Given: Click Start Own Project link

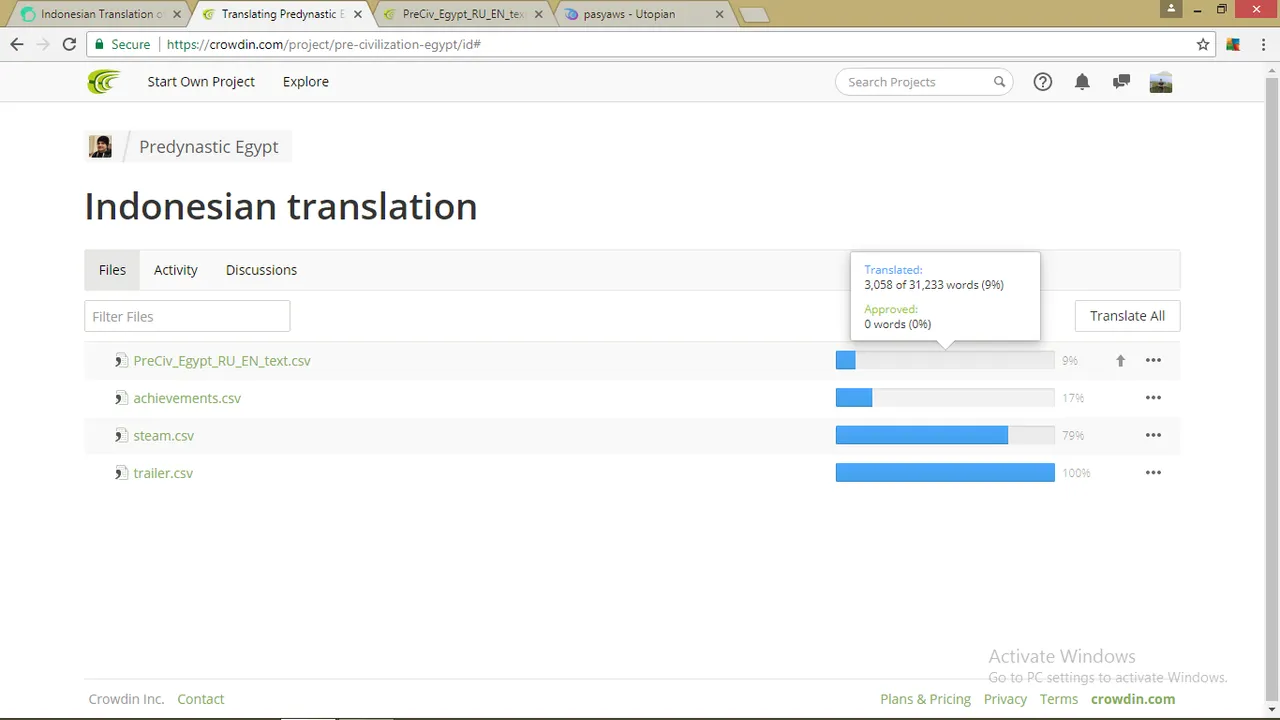Looking at the screenshot, I should [x=201, y=82].
